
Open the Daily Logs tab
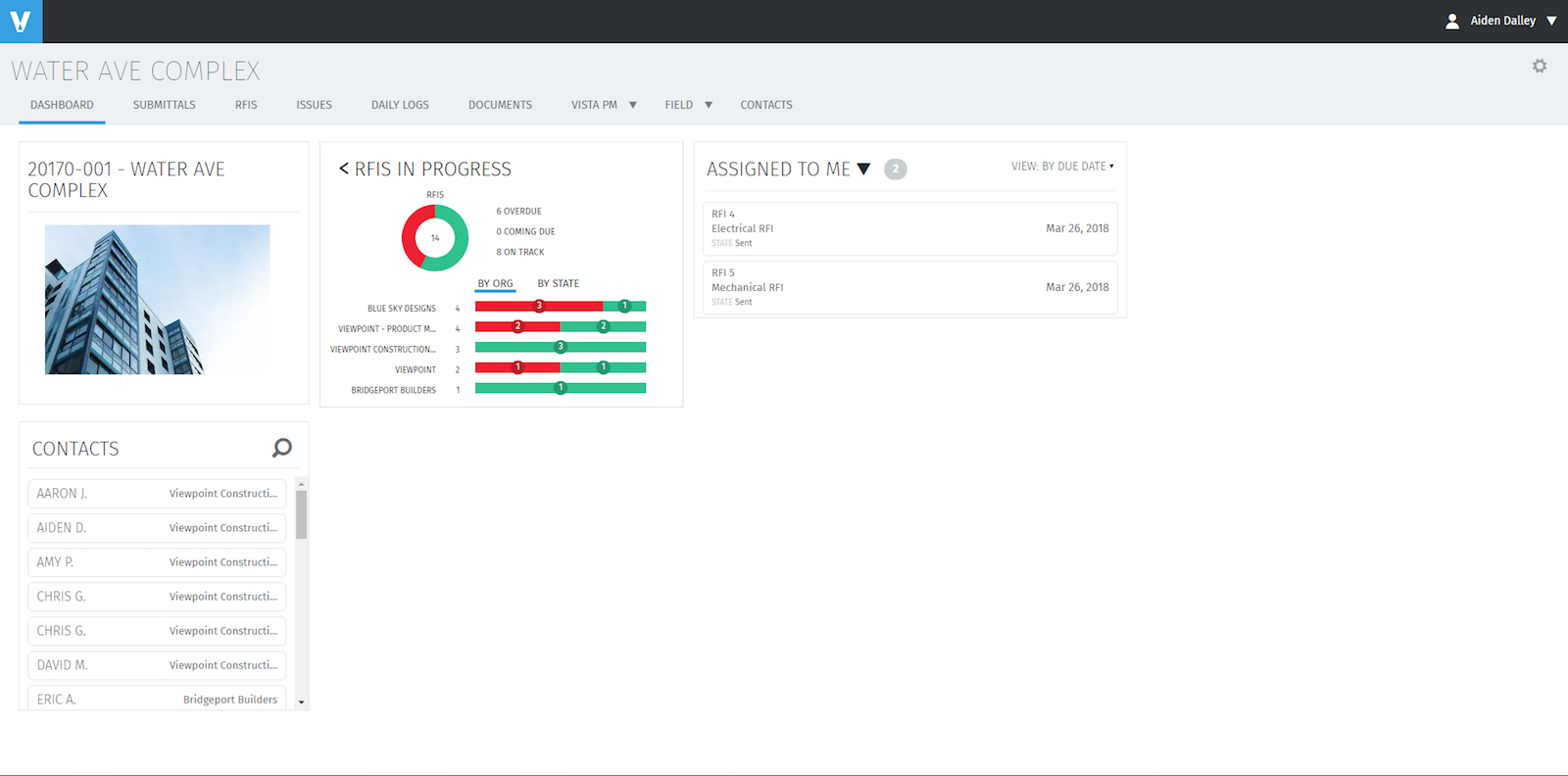coord(400,105)
